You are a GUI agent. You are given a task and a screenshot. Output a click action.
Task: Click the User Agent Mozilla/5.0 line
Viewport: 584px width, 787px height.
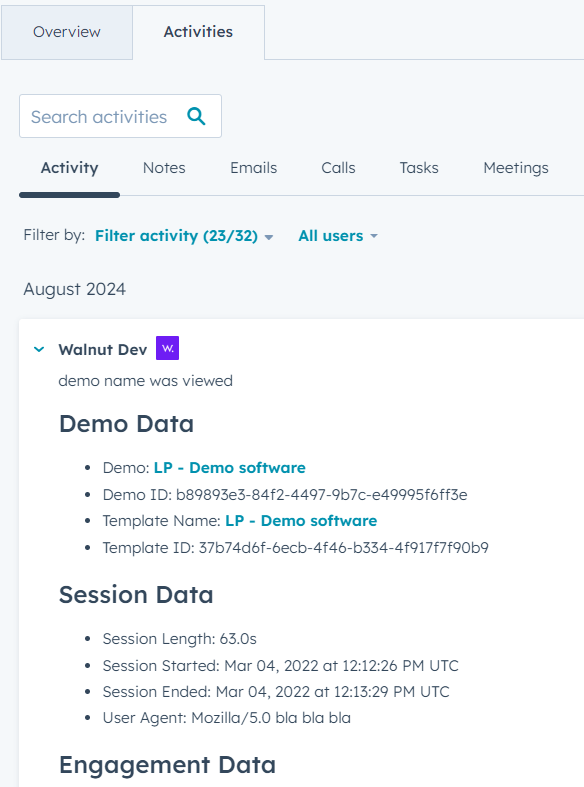pyautogui.click(x=227, y=718)
